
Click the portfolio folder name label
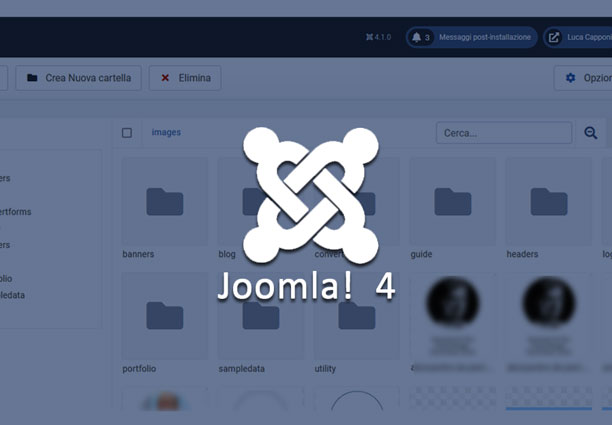(x=139, y=369)
